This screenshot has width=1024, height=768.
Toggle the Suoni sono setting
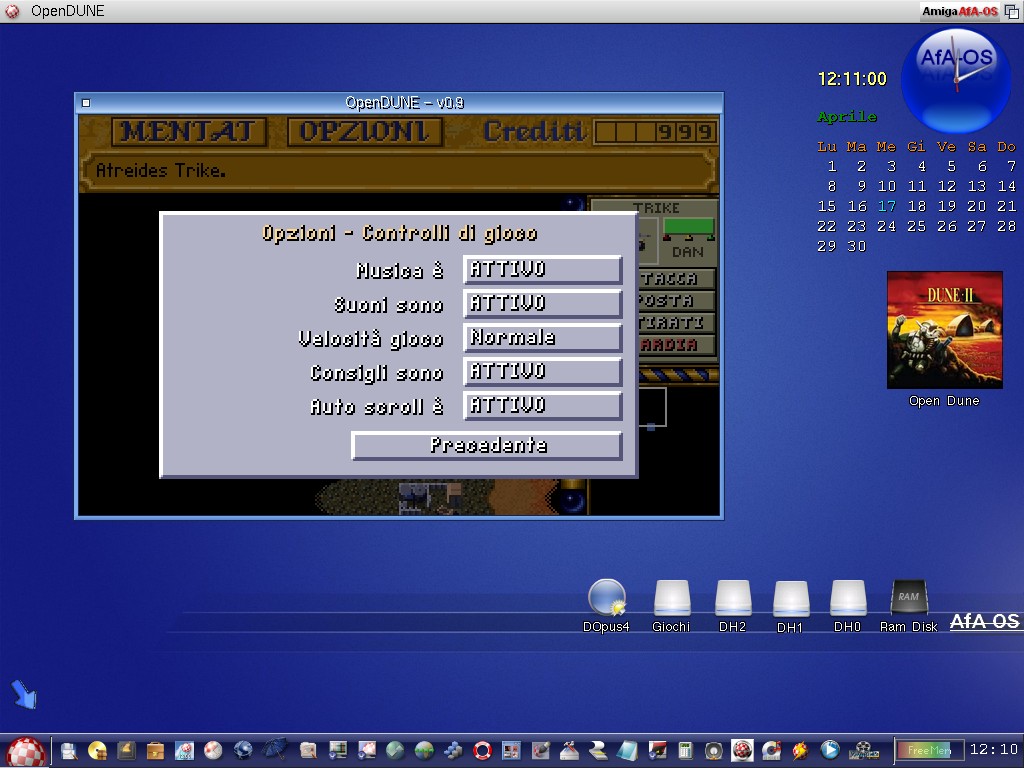click(542, 304)
